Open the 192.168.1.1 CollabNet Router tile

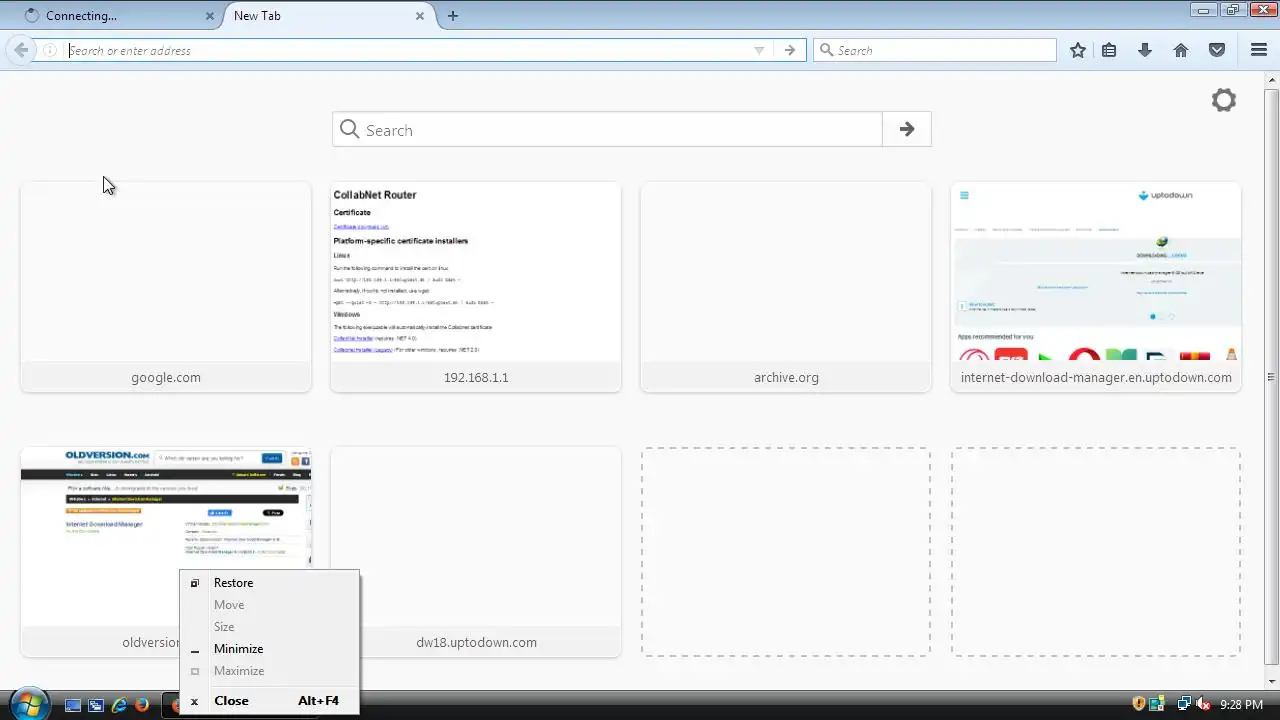(476, 287)
